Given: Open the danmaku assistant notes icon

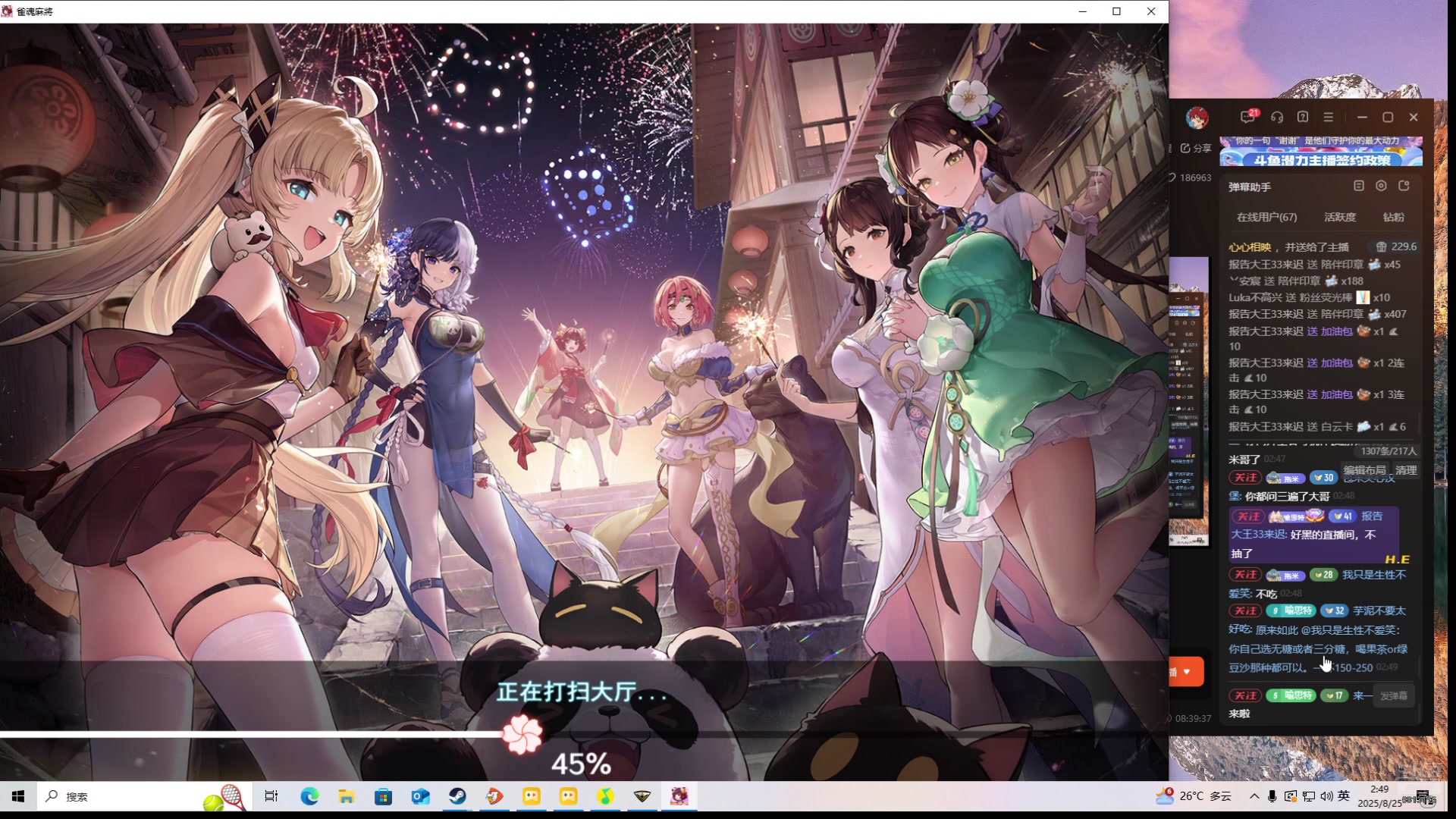Looking at the screenshot, I should point(1359,186).
